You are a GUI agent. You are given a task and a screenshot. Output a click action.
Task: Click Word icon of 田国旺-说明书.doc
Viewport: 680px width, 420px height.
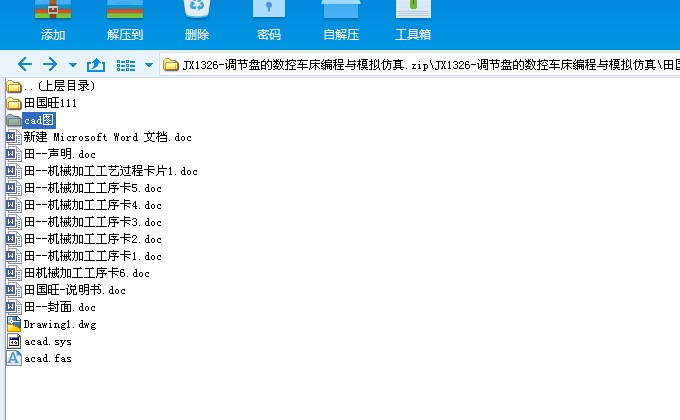(13, 290)
